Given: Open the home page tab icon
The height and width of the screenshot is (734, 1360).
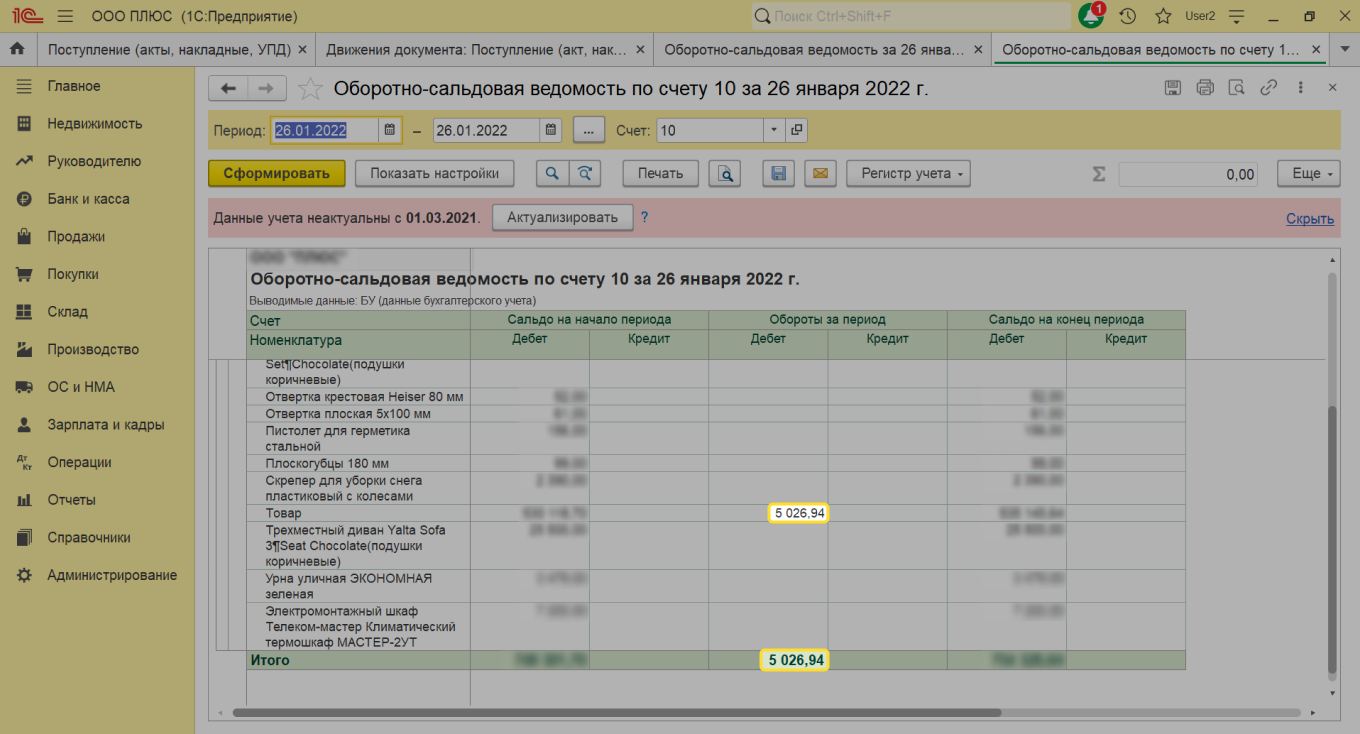Looking at the screenshot, I should [17, 49].
